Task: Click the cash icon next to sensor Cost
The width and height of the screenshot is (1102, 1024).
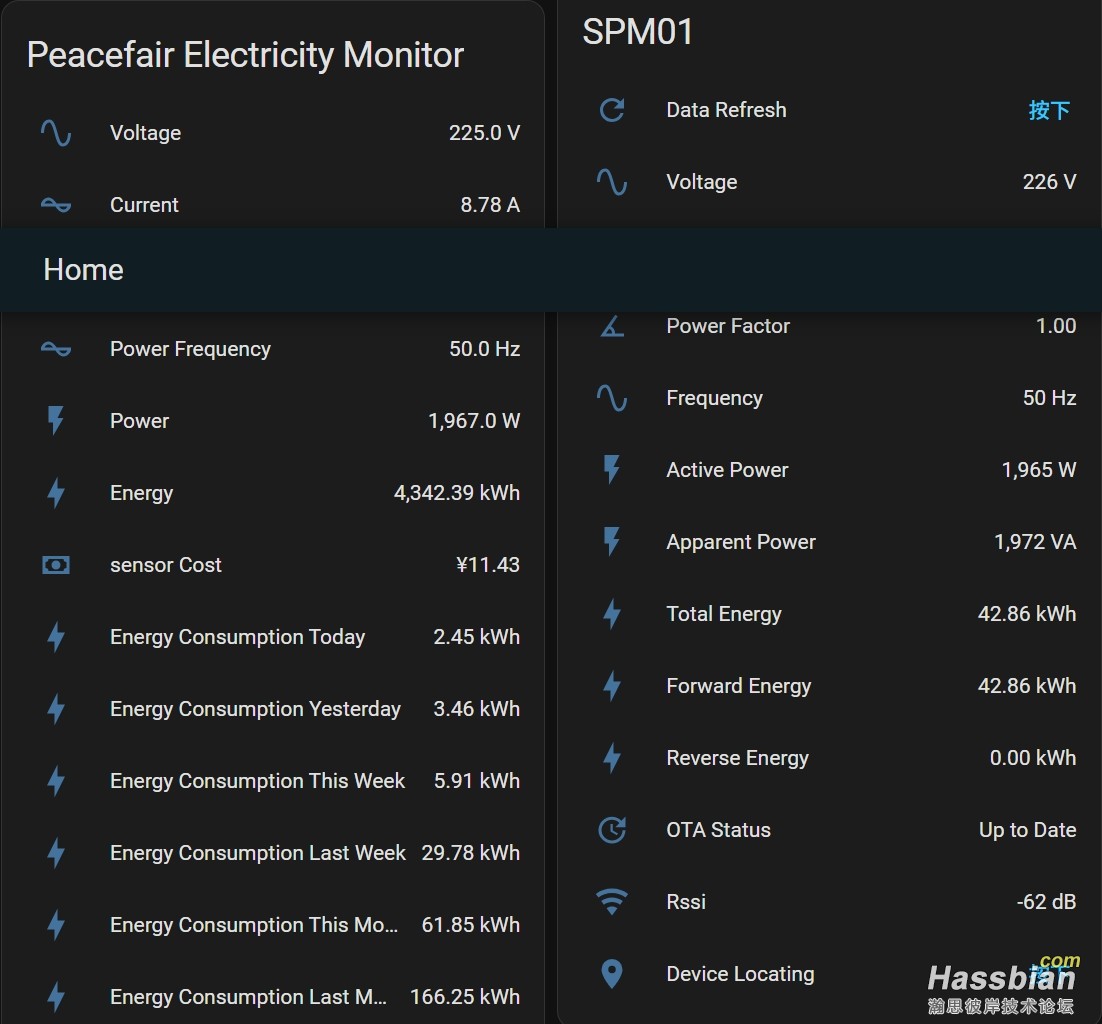Action: 56,565
